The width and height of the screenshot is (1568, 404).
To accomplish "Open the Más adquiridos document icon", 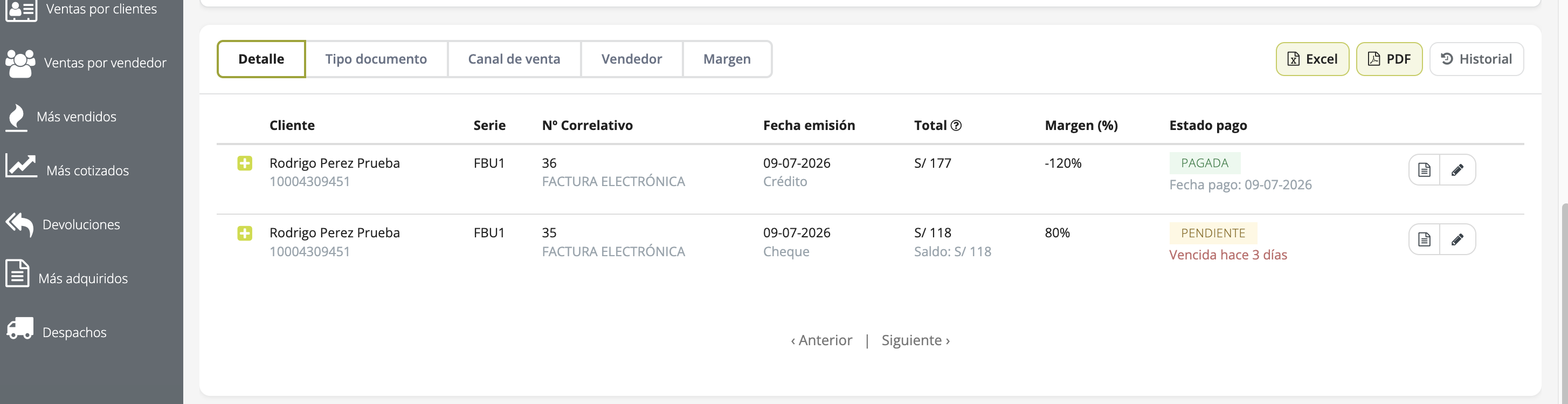I will coord(17,273).
